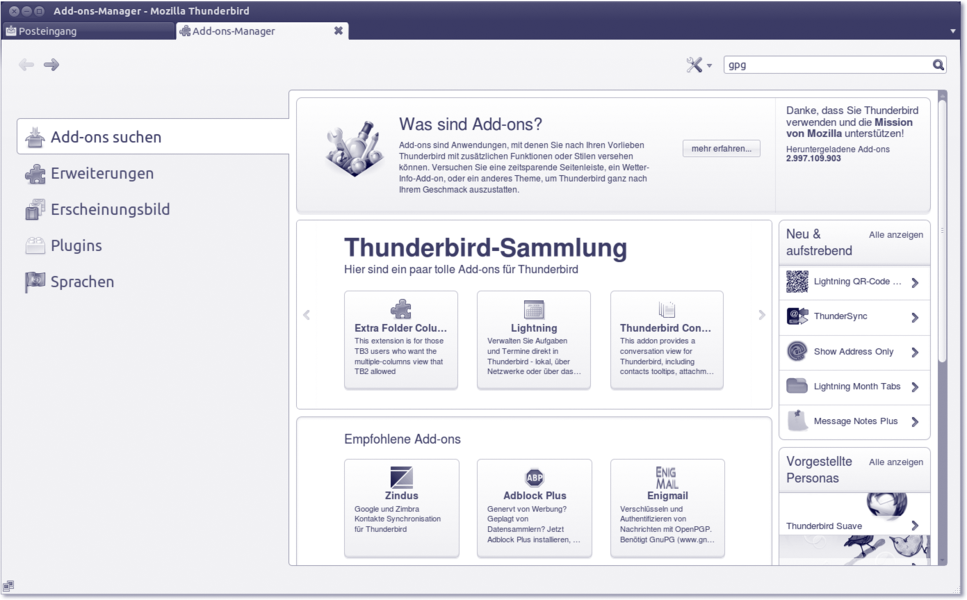Close the Add-ons-Manager tab
This screenshot has height=600, width=967.
click(338, 31)
